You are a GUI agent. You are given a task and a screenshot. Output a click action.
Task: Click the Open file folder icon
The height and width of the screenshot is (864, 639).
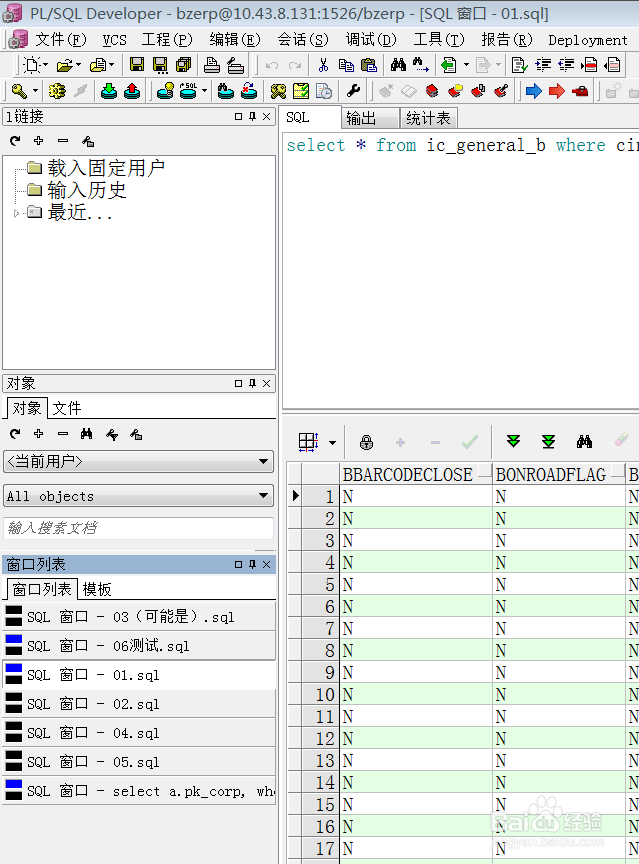[x=64, y=66]
